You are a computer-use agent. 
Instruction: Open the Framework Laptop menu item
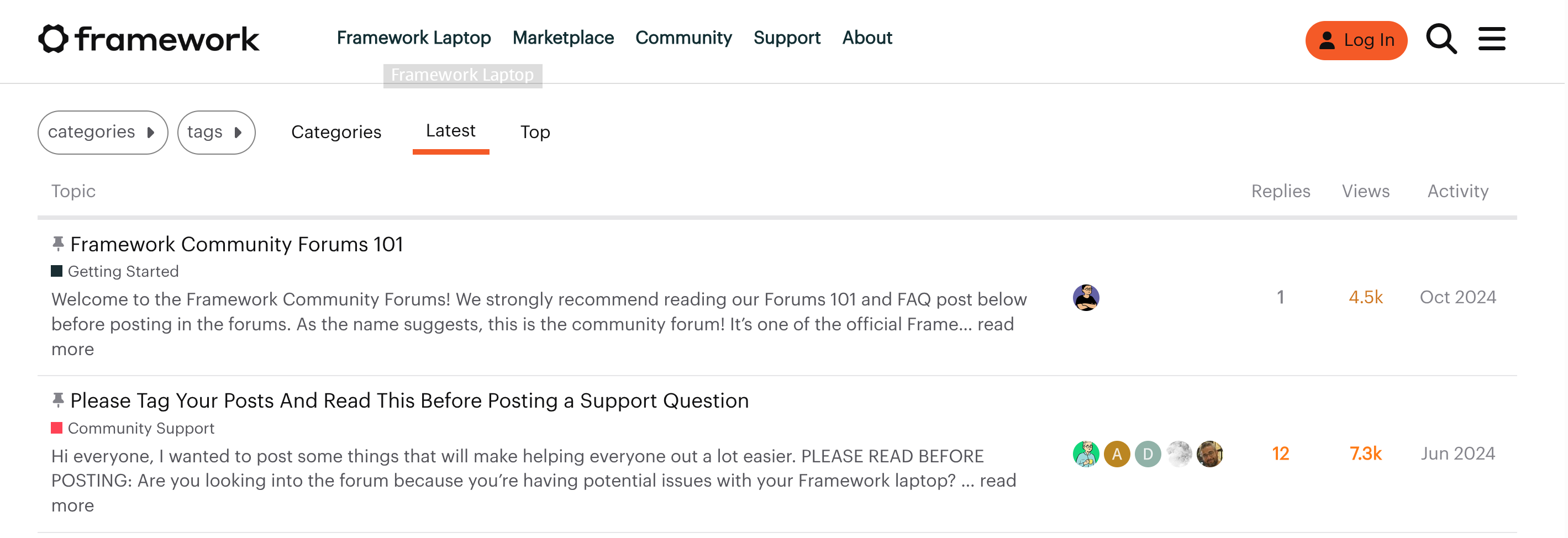(x=414, y=38)
